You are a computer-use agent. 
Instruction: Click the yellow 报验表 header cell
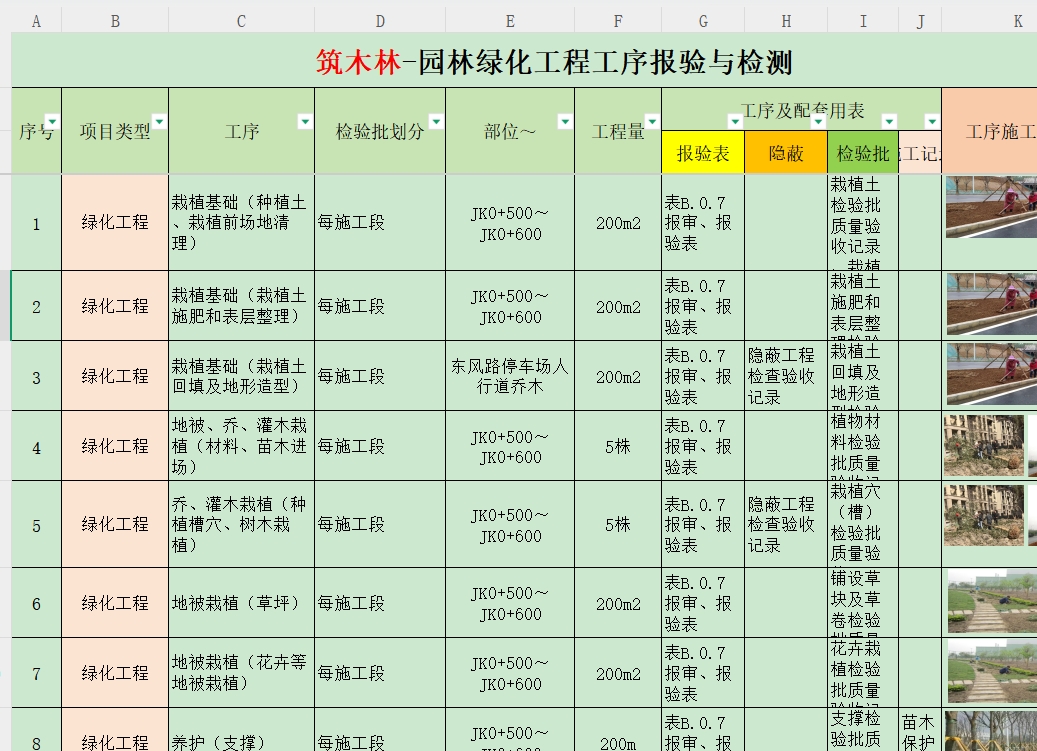[x=703, y=153]
